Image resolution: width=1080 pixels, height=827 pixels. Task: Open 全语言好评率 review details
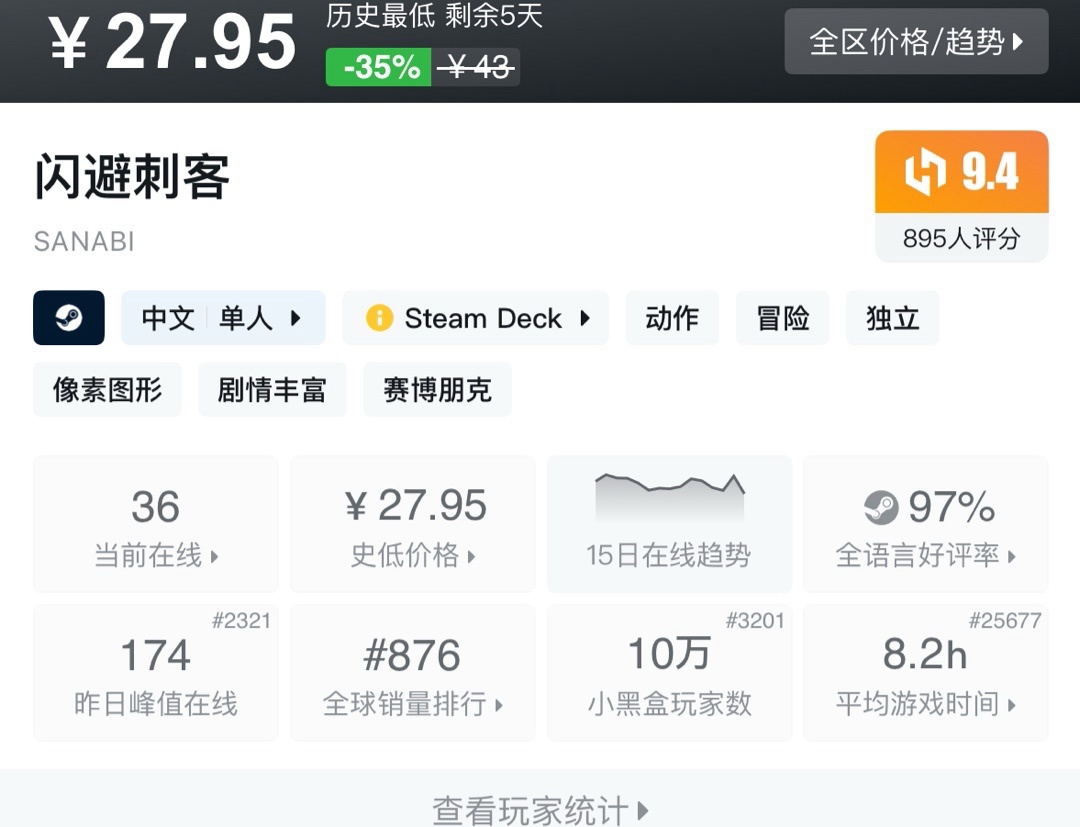(926, 524)
